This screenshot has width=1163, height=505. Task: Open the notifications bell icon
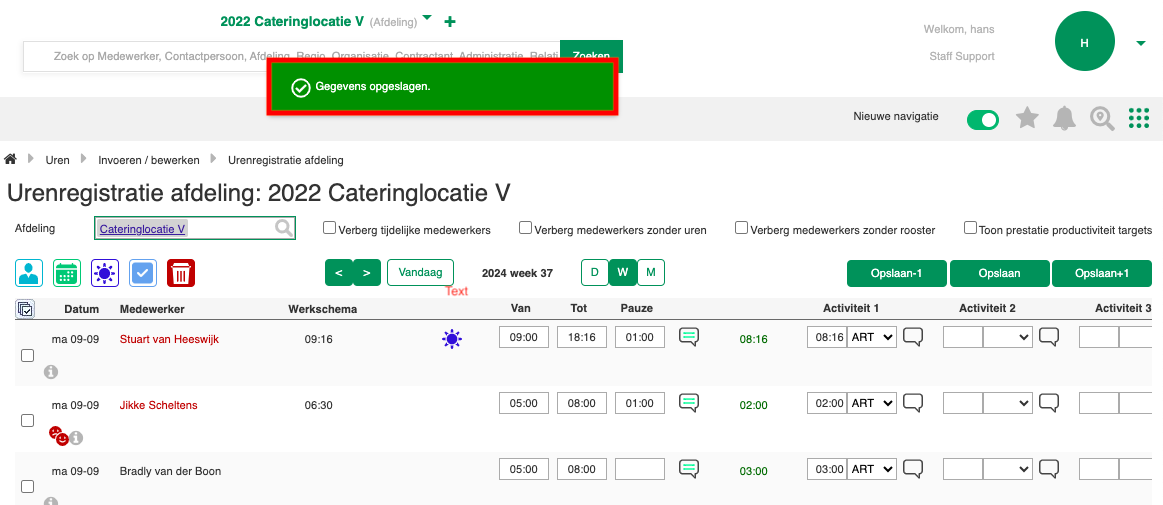1065,119
